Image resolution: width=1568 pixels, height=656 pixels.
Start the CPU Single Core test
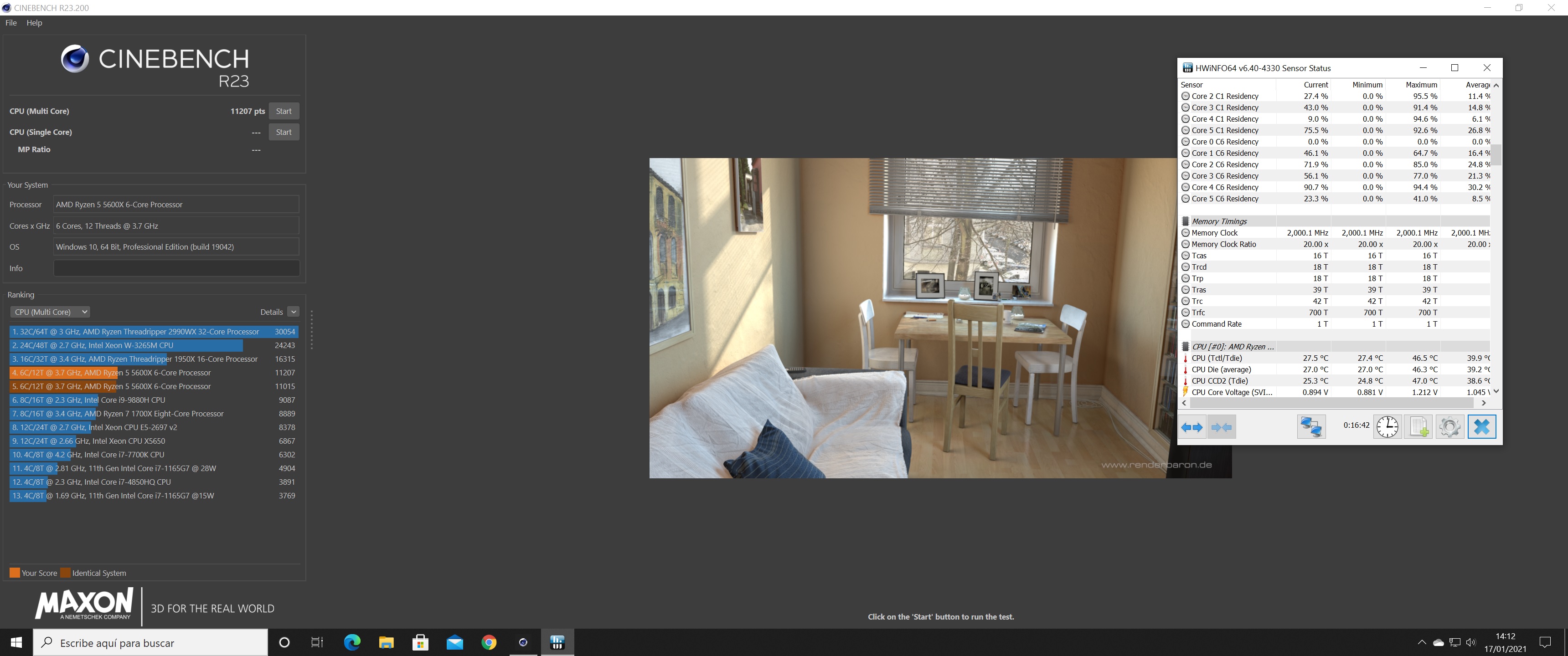(284, 132)
